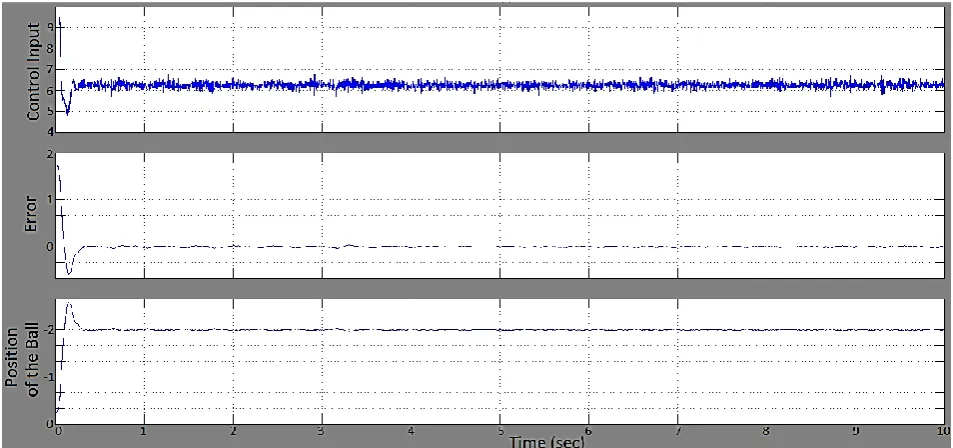This screenshot has width=953, height=448.
Task: Click tick label 2 on the Error y-axis
Action: coord(50,154)
